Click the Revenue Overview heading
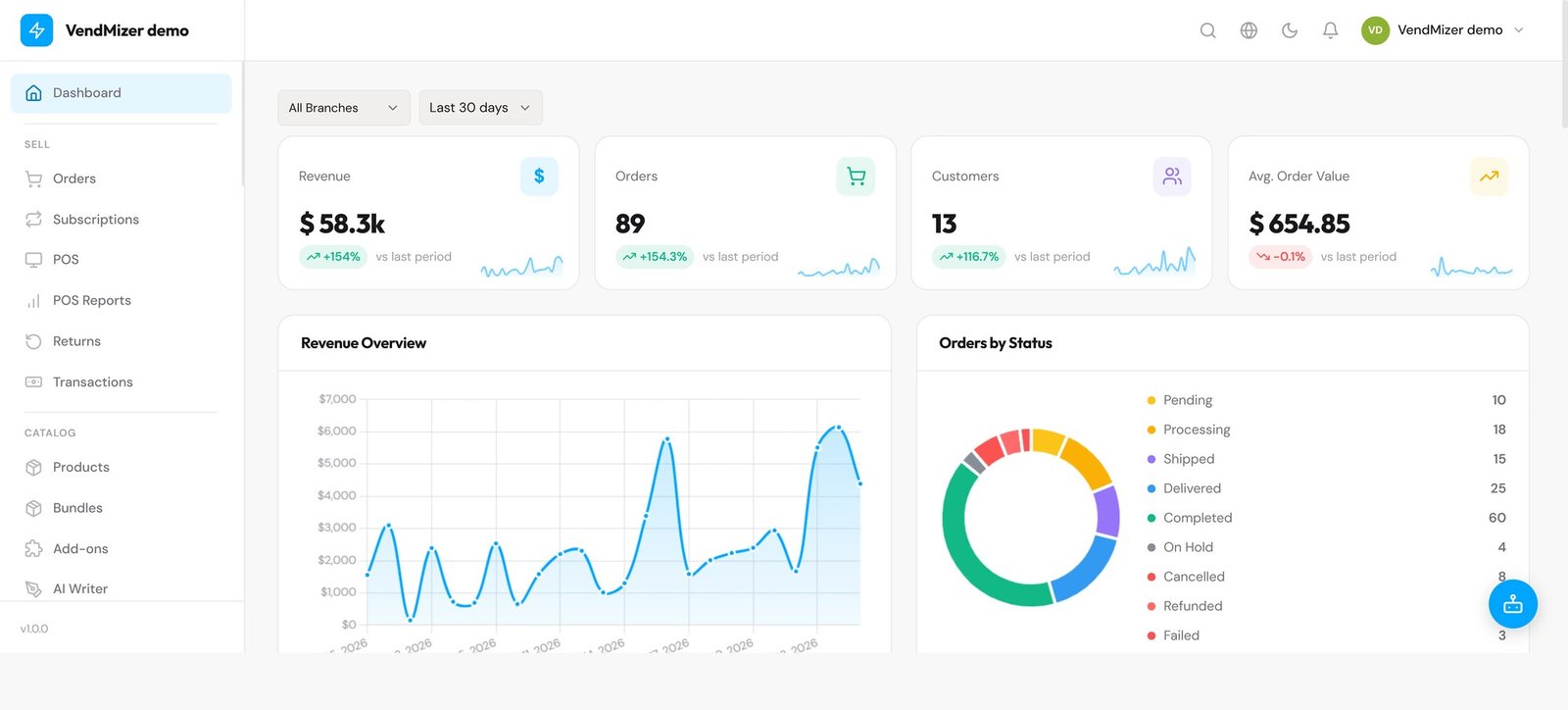1568x710 pixels. [x=364, y=343]
